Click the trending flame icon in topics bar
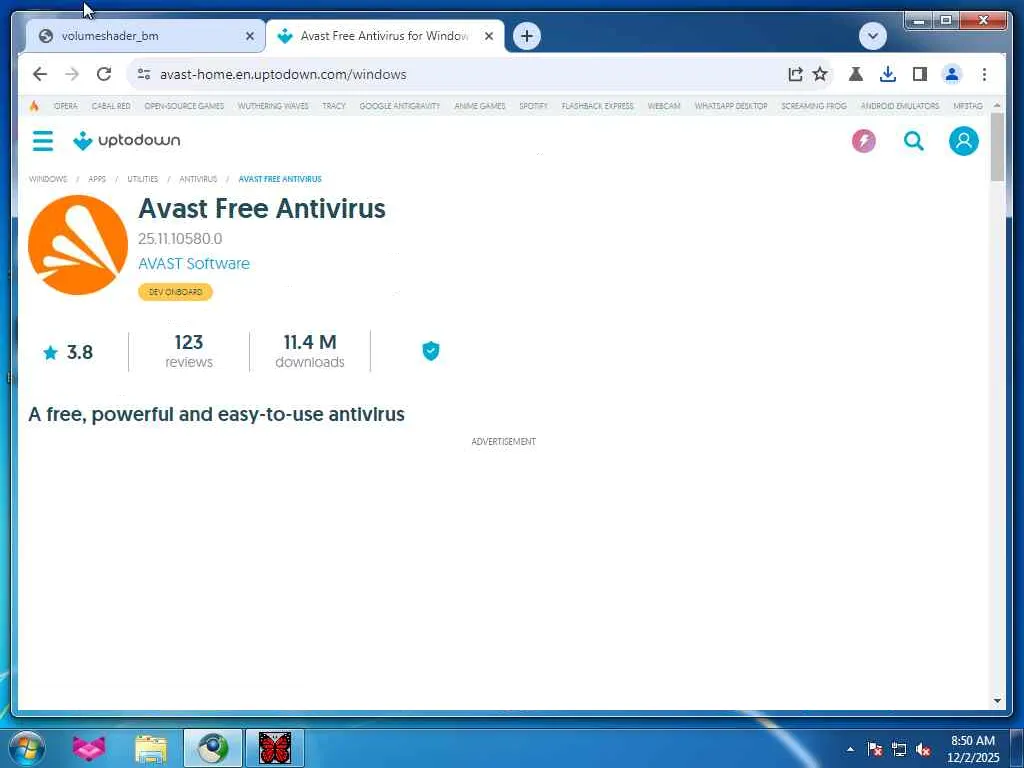Viewport: 1024px width, 768px height. (x=34, y=106)
